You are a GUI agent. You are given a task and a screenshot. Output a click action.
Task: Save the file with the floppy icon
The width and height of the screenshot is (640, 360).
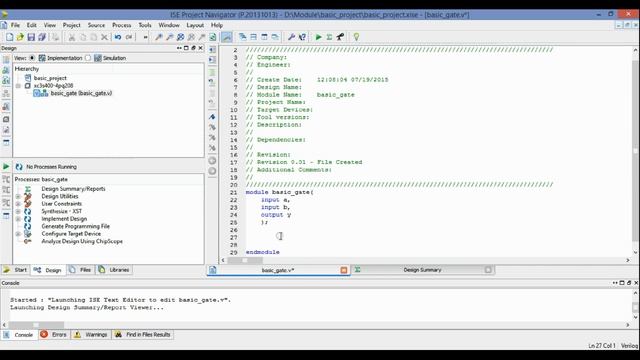click(31, 37)
